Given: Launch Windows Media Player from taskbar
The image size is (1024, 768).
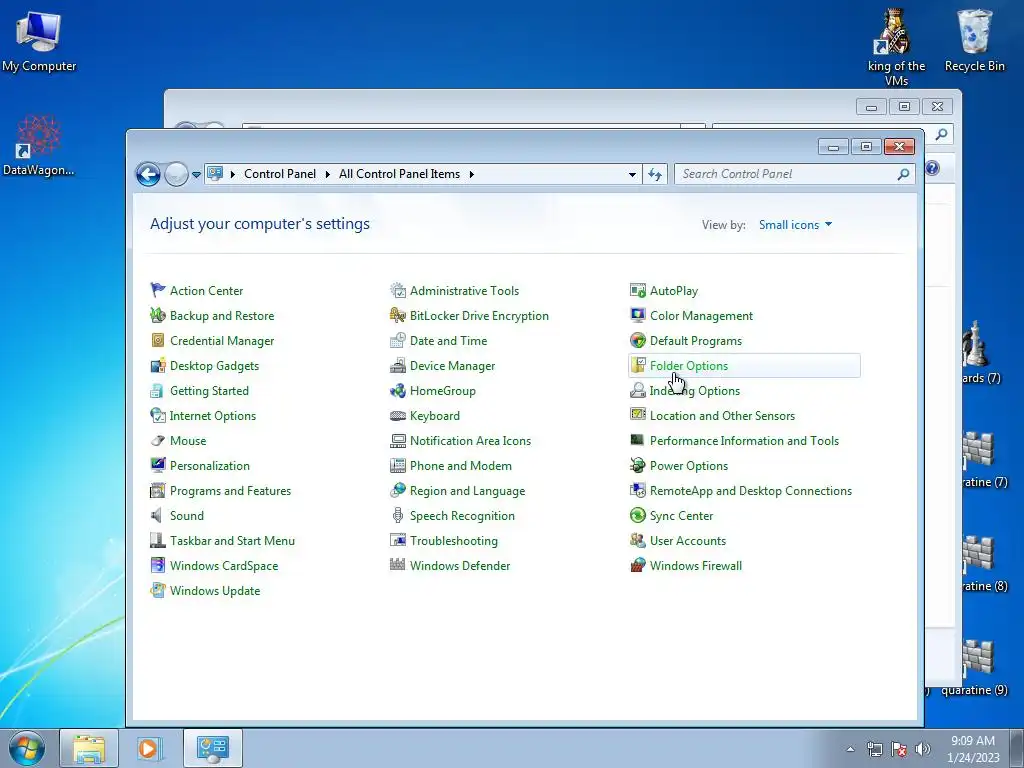Looking at the screenshot, I should [149, 748].
